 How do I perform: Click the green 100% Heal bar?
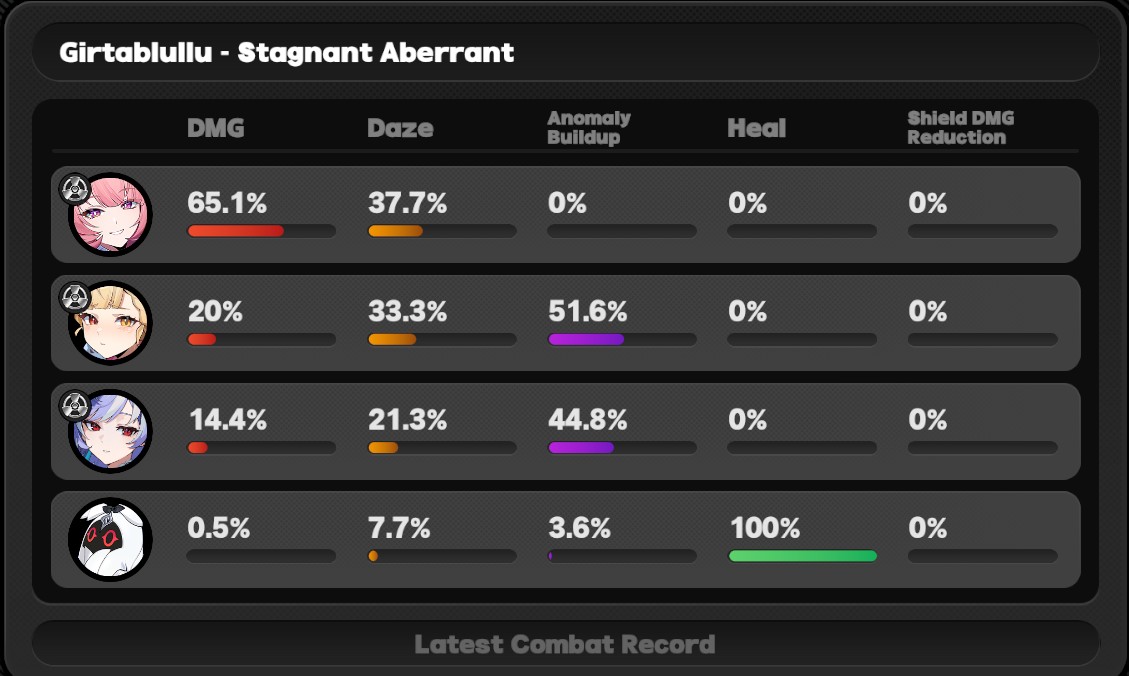tap(802, 556)
